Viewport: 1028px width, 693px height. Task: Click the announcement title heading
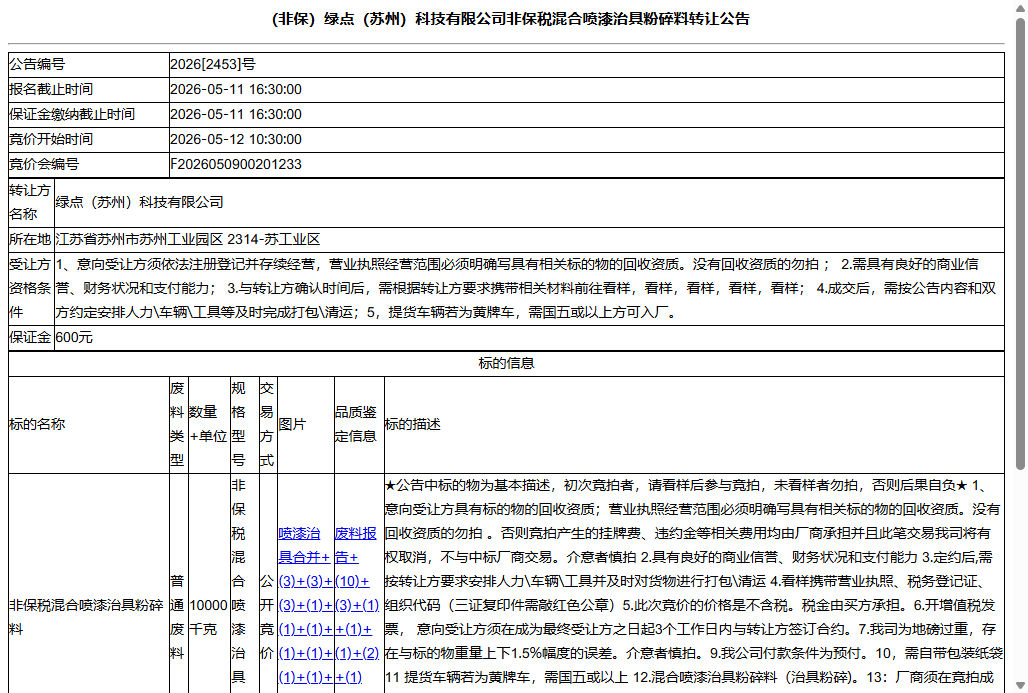511,19
